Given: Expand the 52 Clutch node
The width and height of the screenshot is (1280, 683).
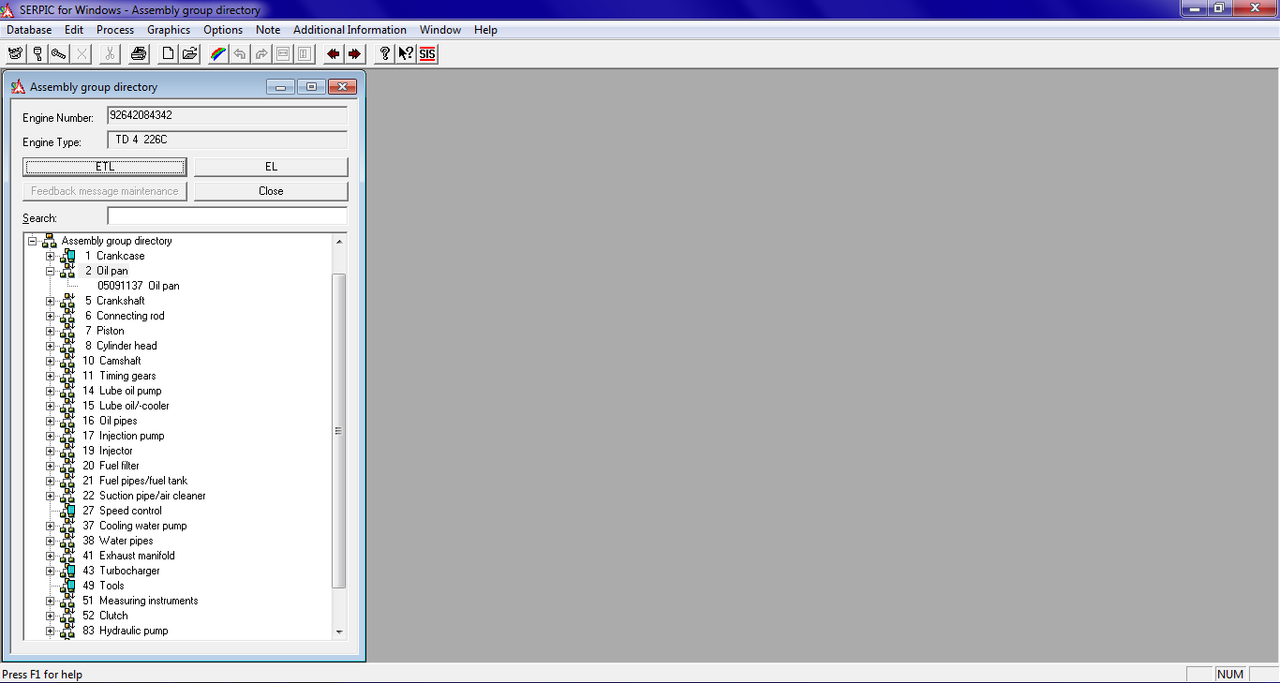Looking at the screenshot, I should (x=51, y=616).
